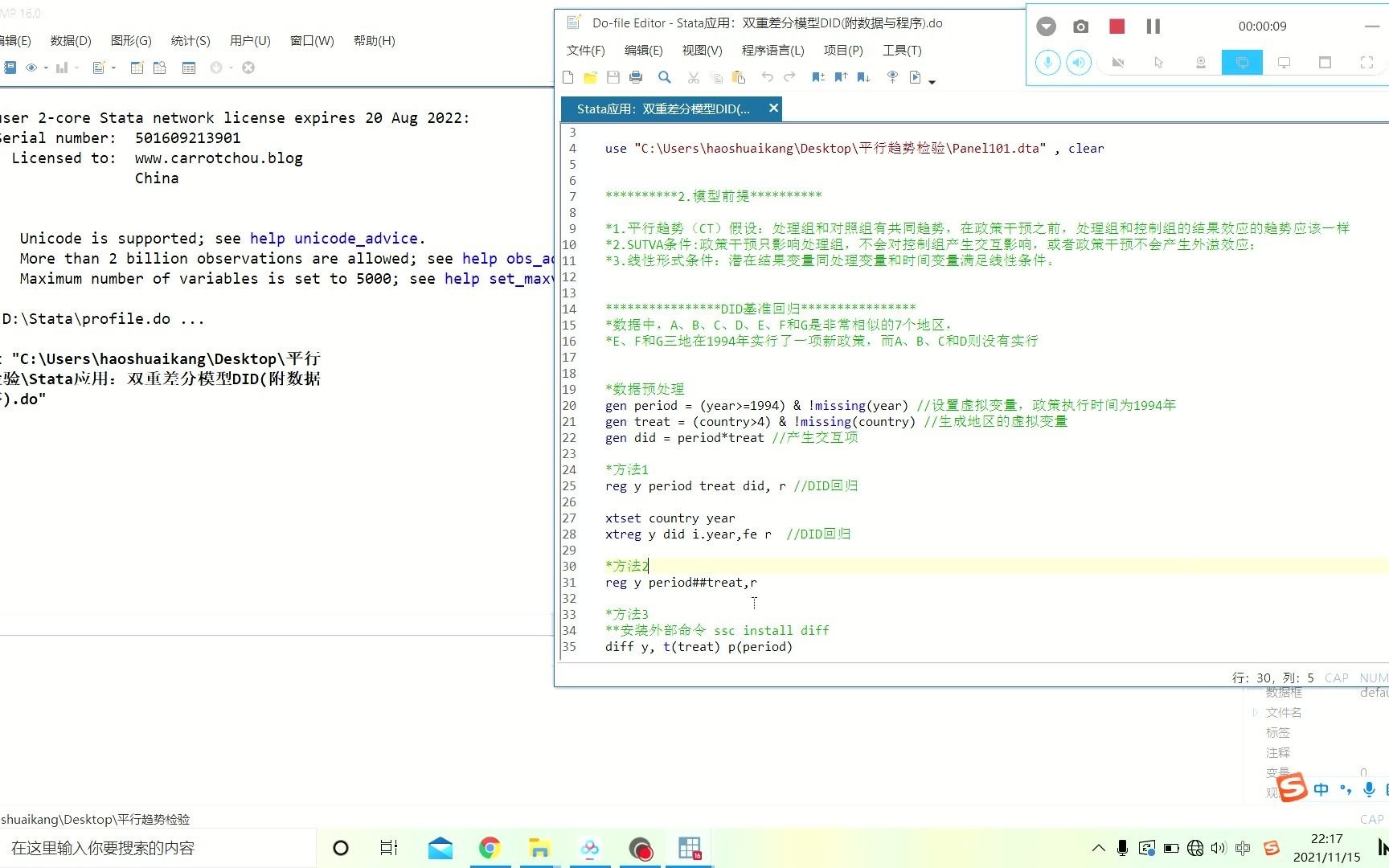Jump to previous bookmark
The image size is (1389, 868).
(841, 77)
